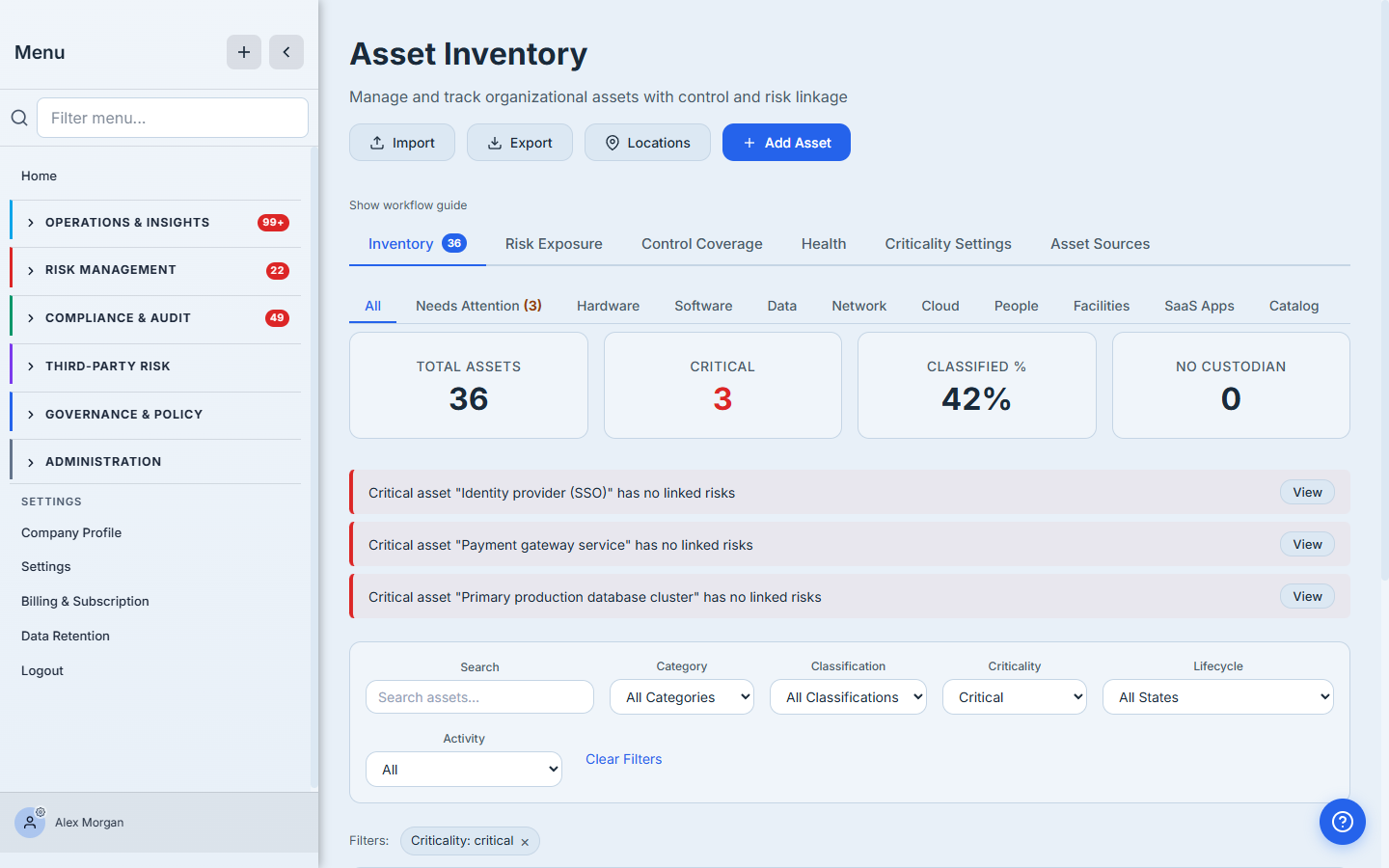Focus the Search assets input field

pos(479,697)
